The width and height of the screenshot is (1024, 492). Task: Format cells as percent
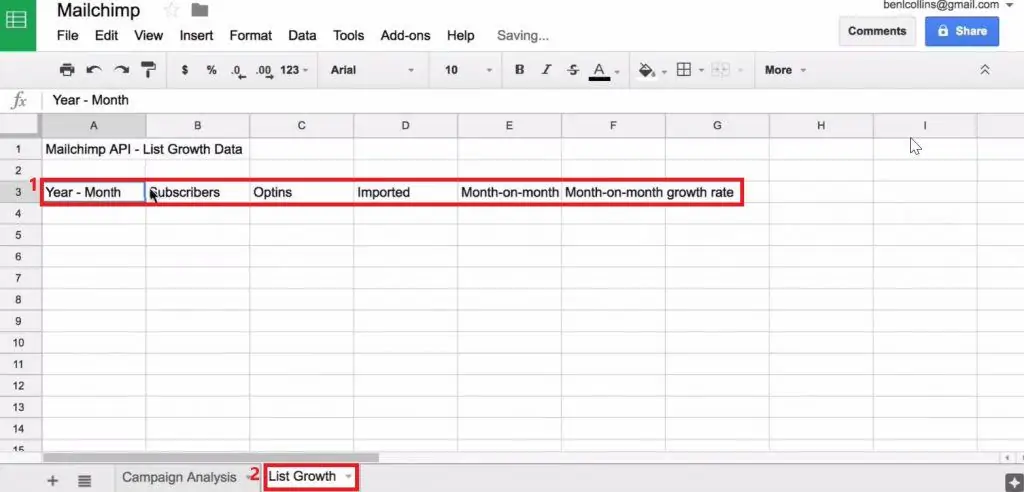pyautogui.click(x=212, y=70)
